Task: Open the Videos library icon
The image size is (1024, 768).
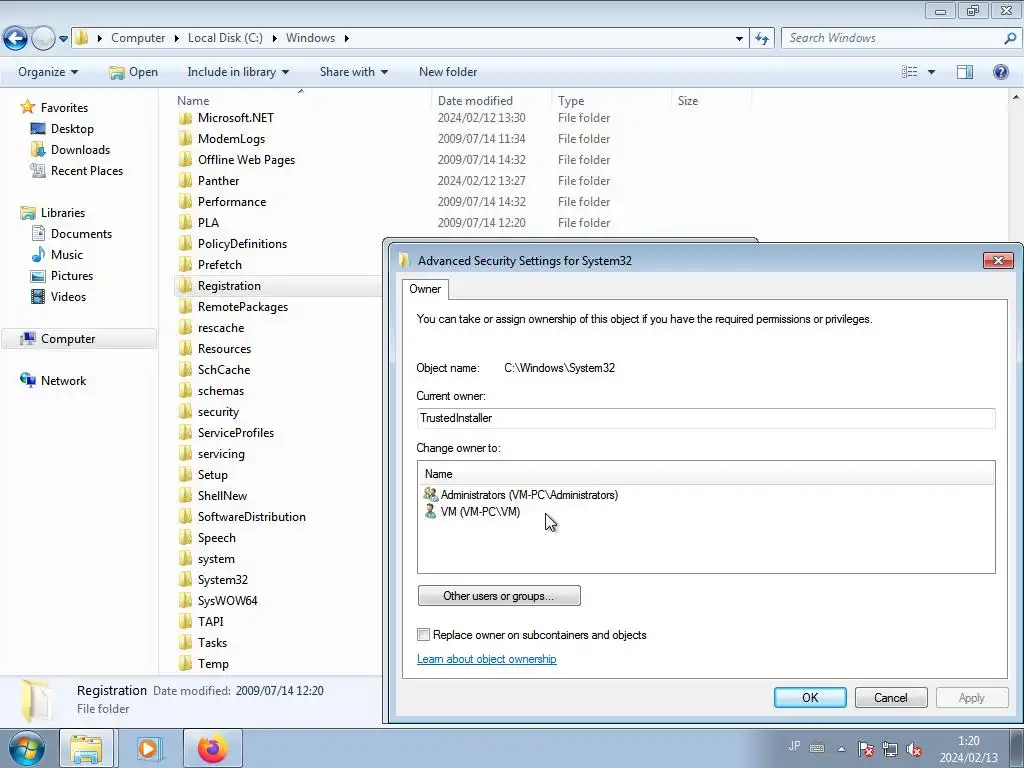Action: (38, 296)
